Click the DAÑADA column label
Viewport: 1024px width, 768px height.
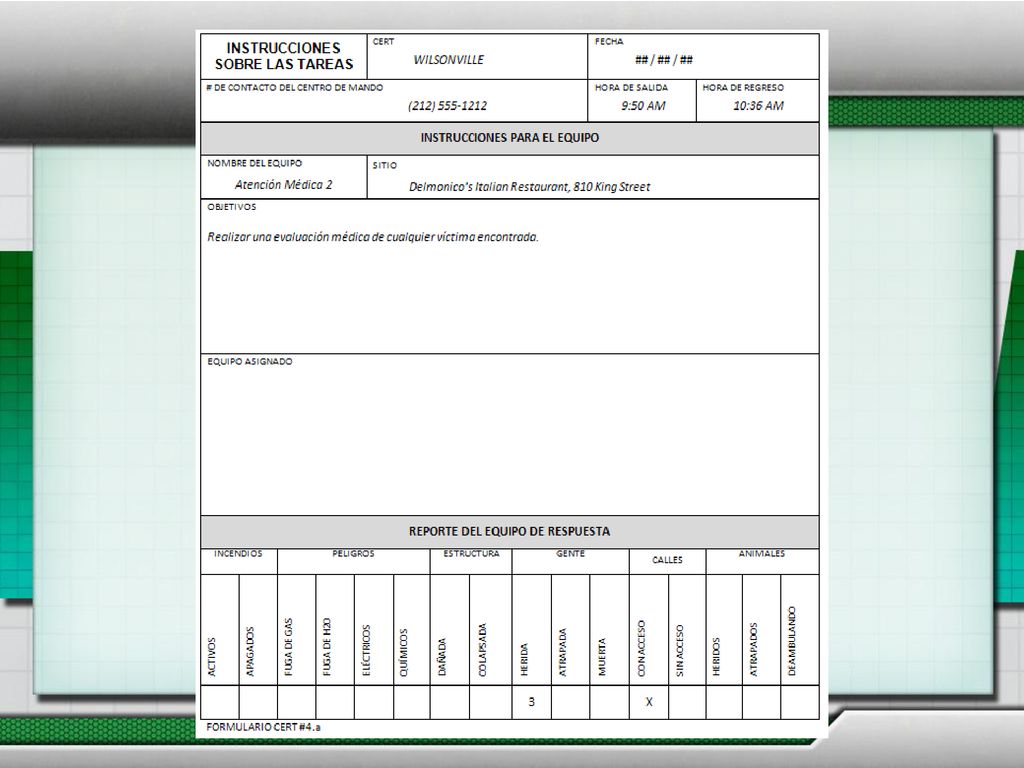[442, 657]
